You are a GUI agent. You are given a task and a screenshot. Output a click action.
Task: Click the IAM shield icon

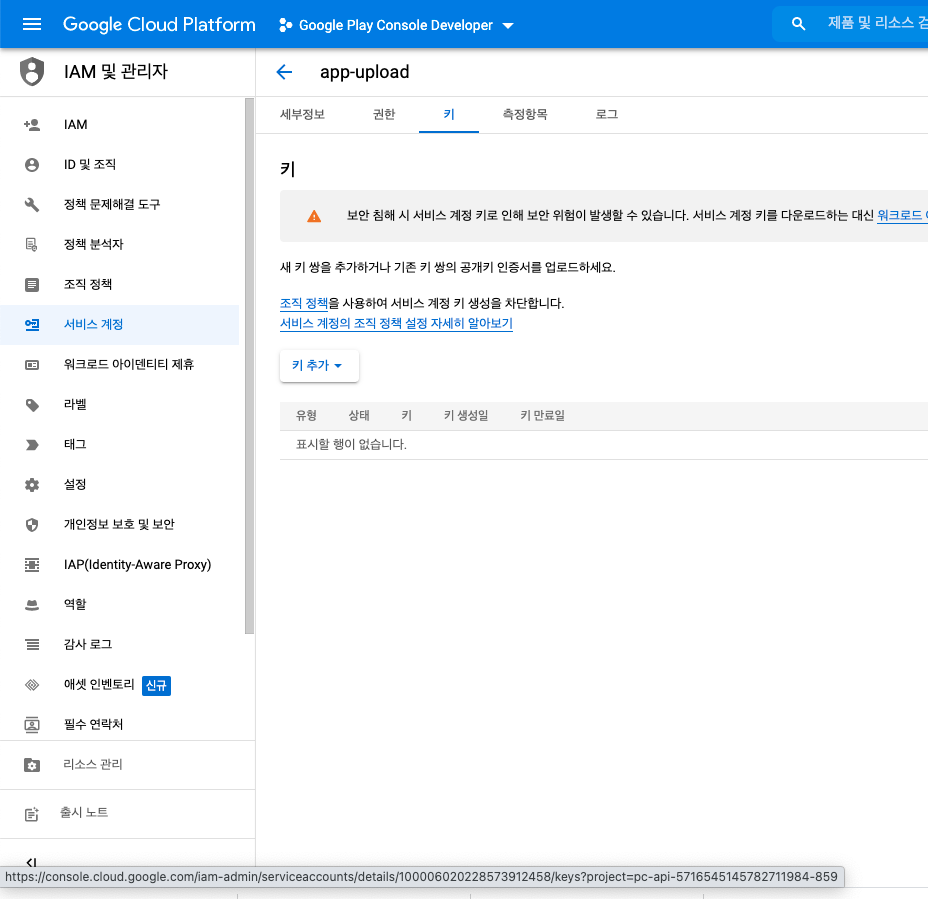[x=32, y=72]
